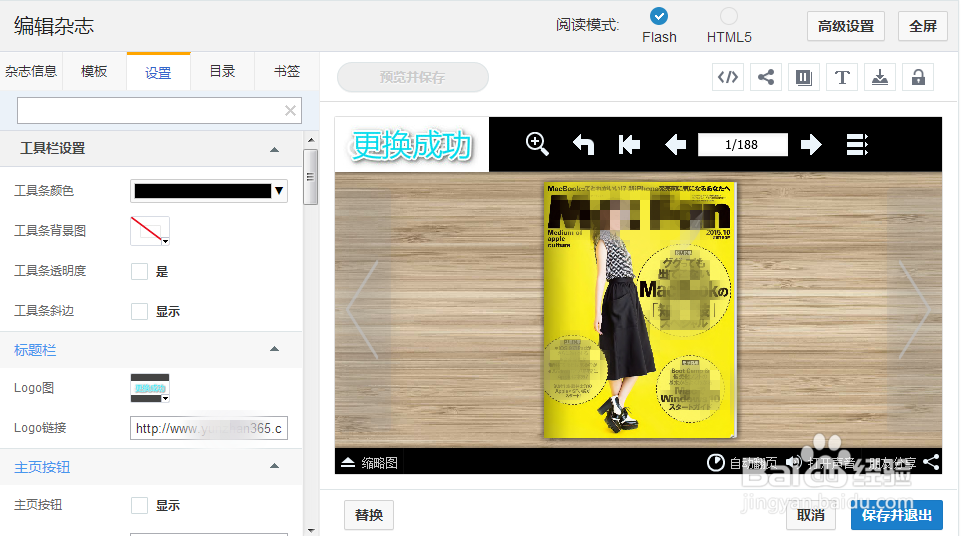
Task: Click the page number 1/188 field
Action: 742,145
